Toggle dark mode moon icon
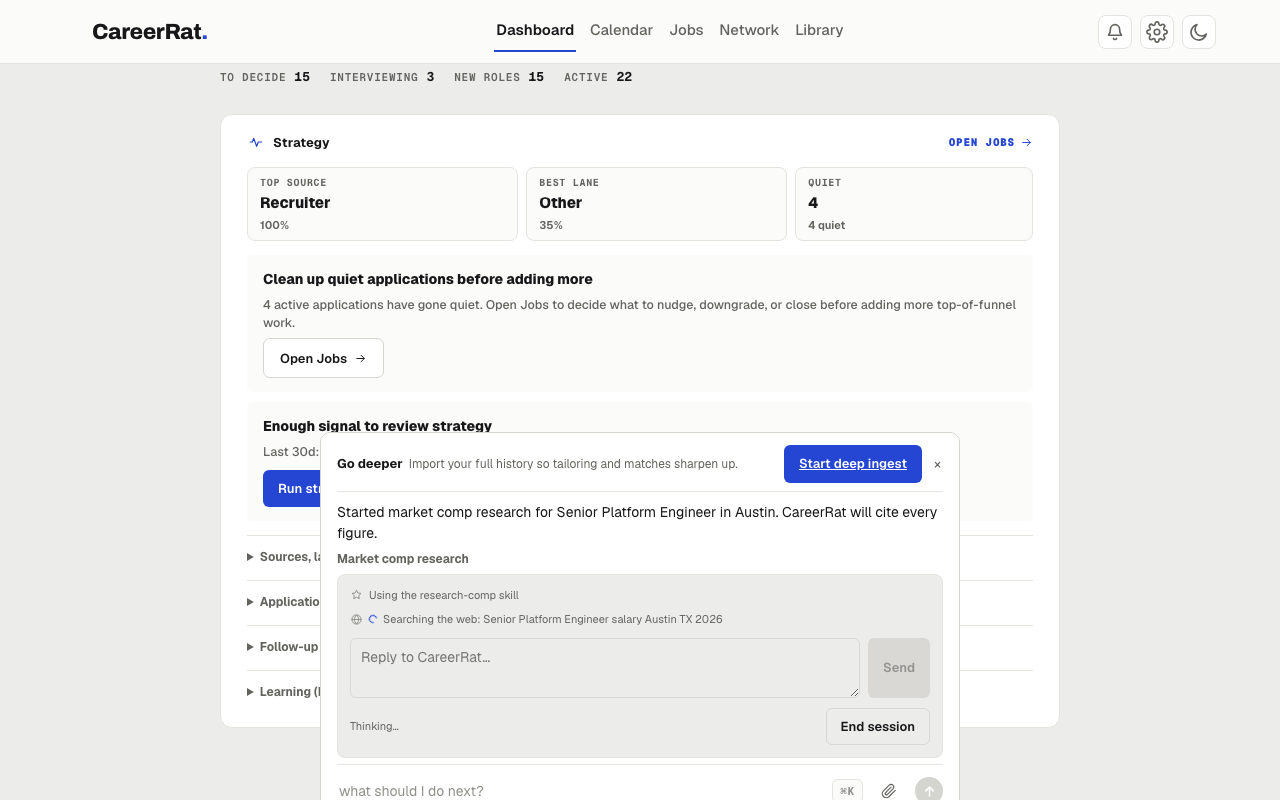The height and width of the screenshot is (800, 1280). 1199,32
